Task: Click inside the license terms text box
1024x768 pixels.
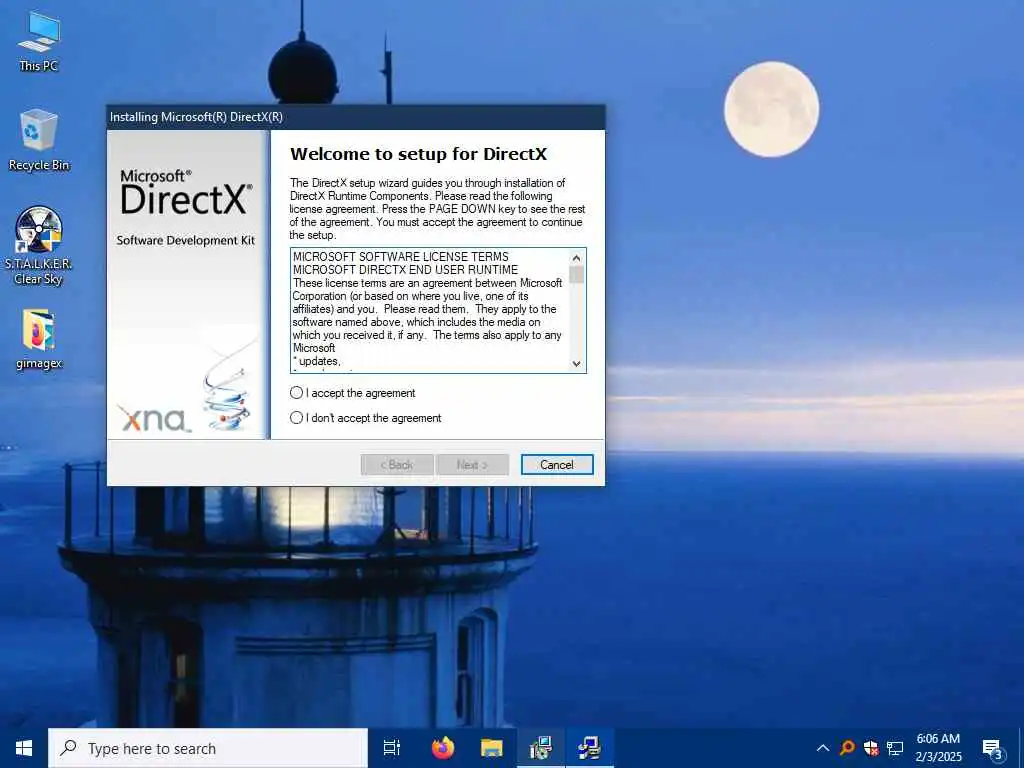Action: click(430, 310)
